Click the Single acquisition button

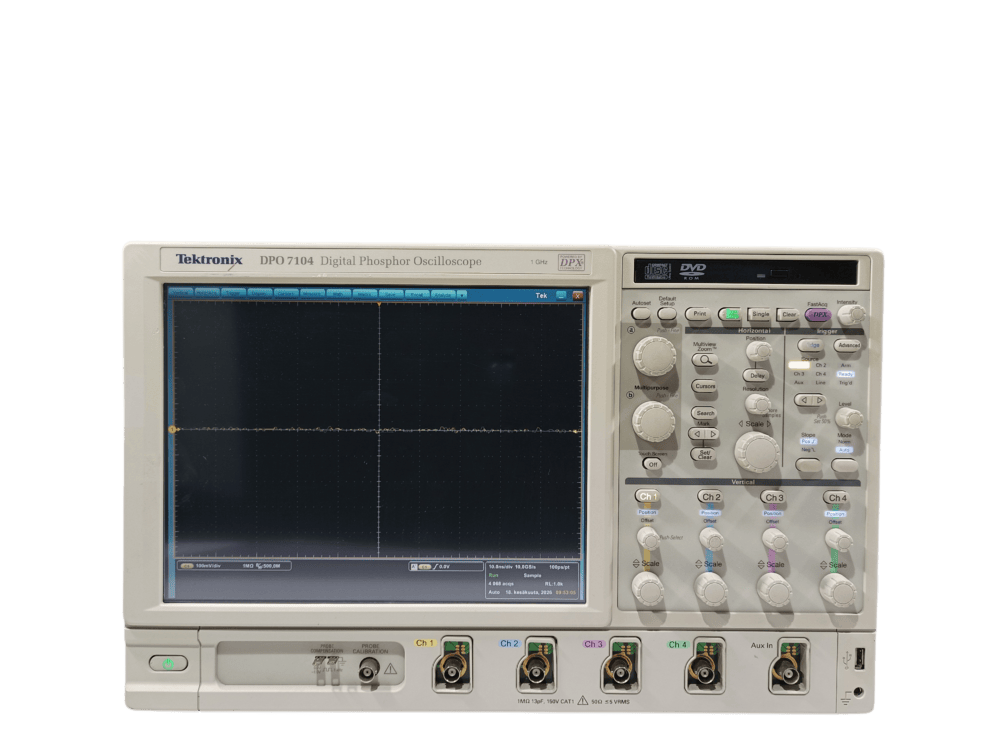[760, 314]
